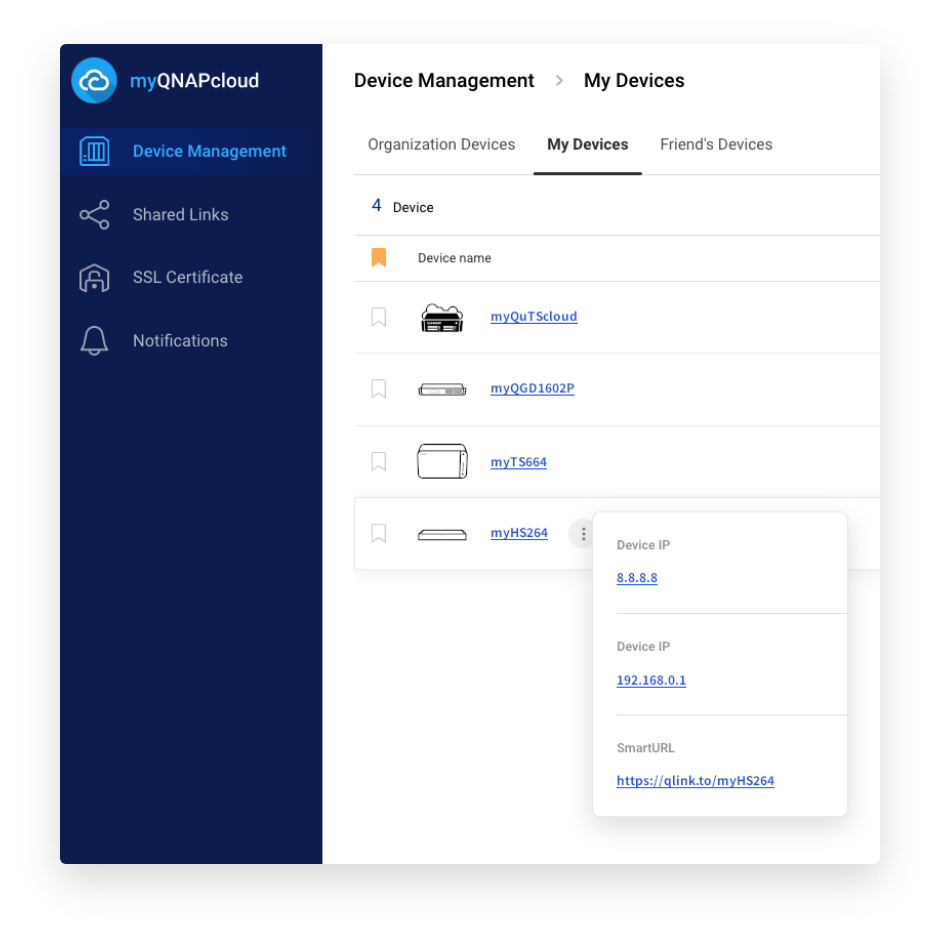Toggle bookmark for myTS664 device
Image resolution: width=940 pixels, height=940 pixels.
coord(379,462)
